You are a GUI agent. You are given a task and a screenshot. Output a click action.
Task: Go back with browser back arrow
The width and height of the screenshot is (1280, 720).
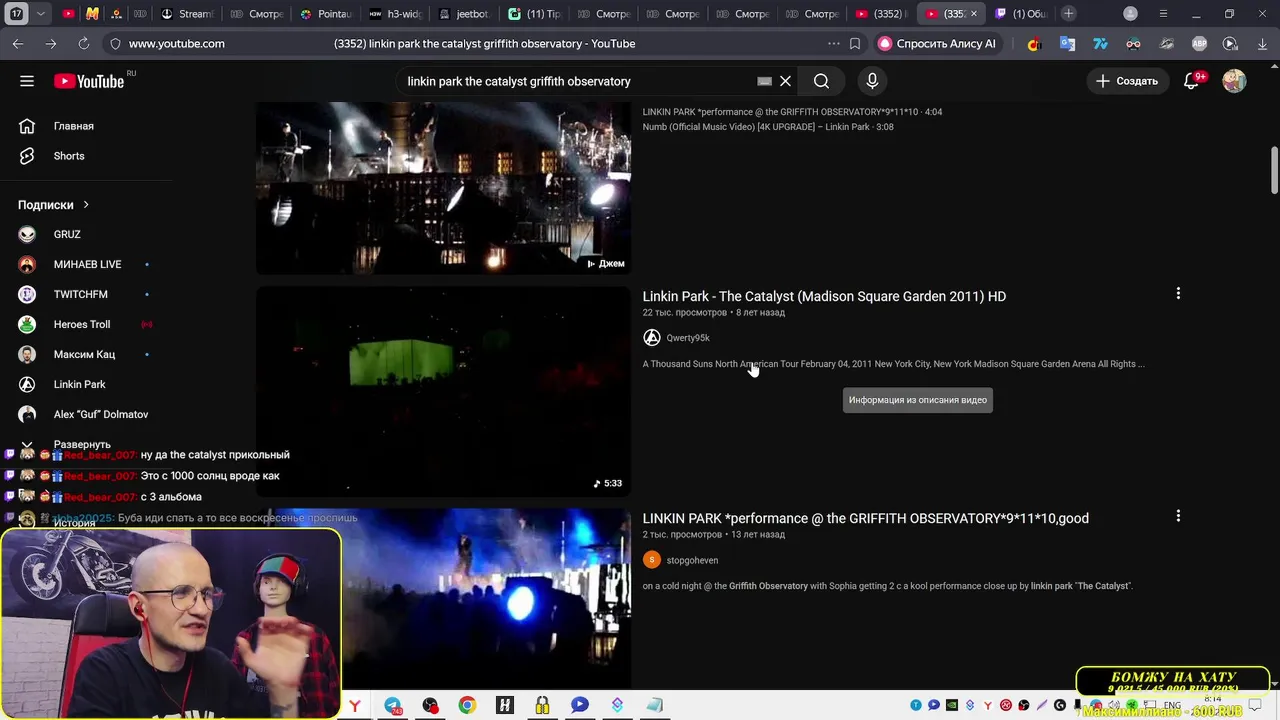(18, 44)
